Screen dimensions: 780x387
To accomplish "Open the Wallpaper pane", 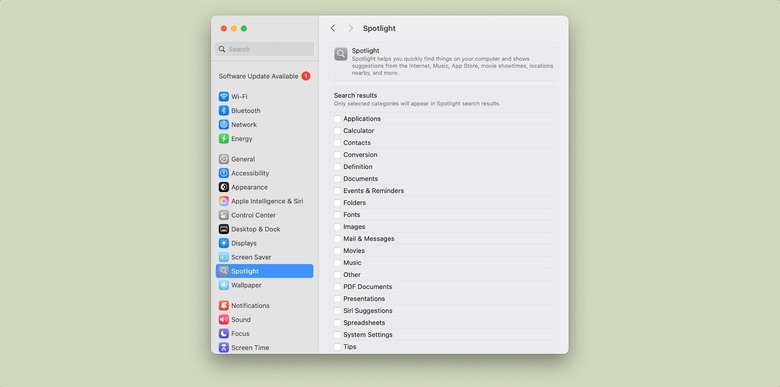I will [264, 285].
